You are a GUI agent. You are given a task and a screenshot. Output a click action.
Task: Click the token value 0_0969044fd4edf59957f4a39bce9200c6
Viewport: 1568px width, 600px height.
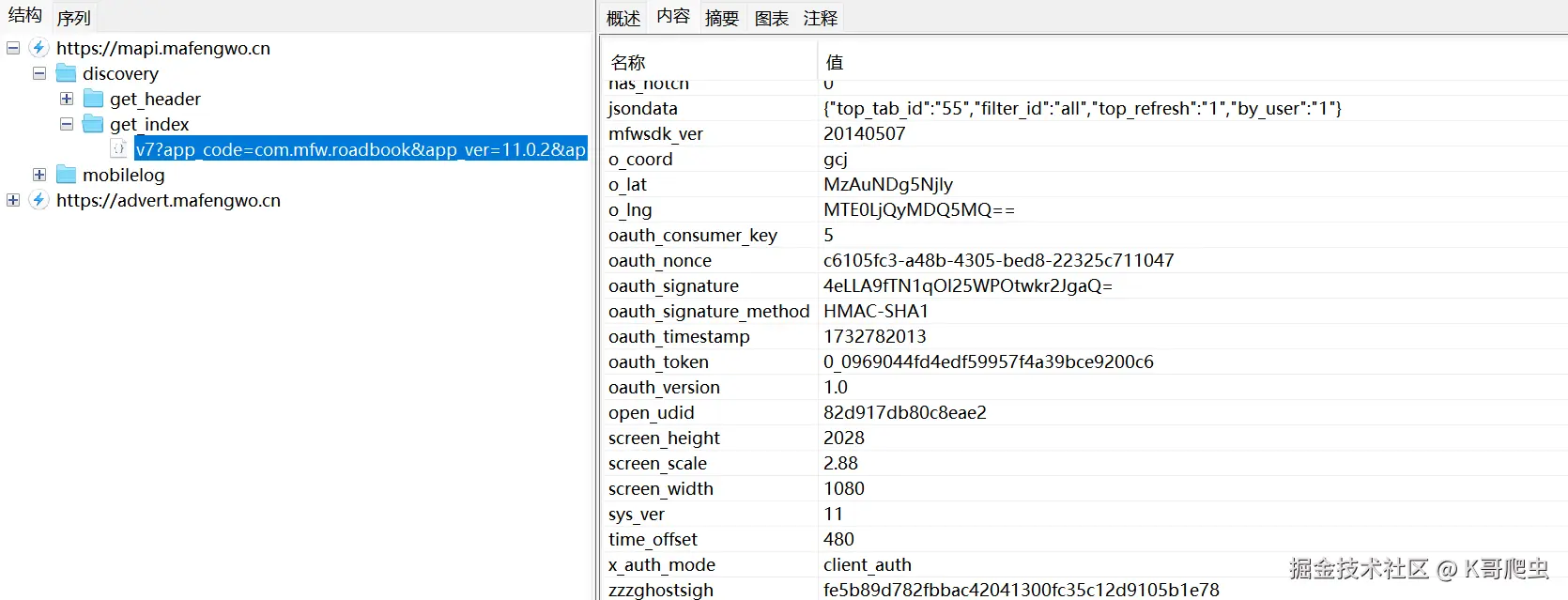989,362
